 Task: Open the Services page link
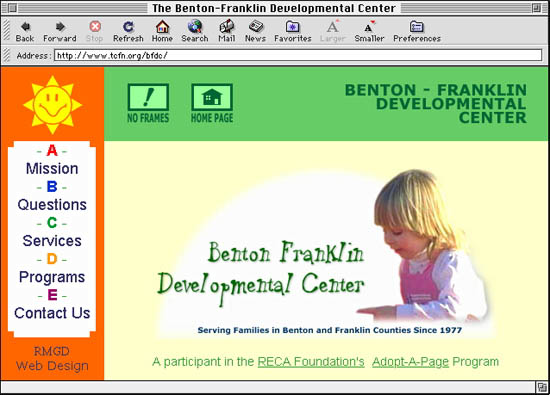coord(52,241)
